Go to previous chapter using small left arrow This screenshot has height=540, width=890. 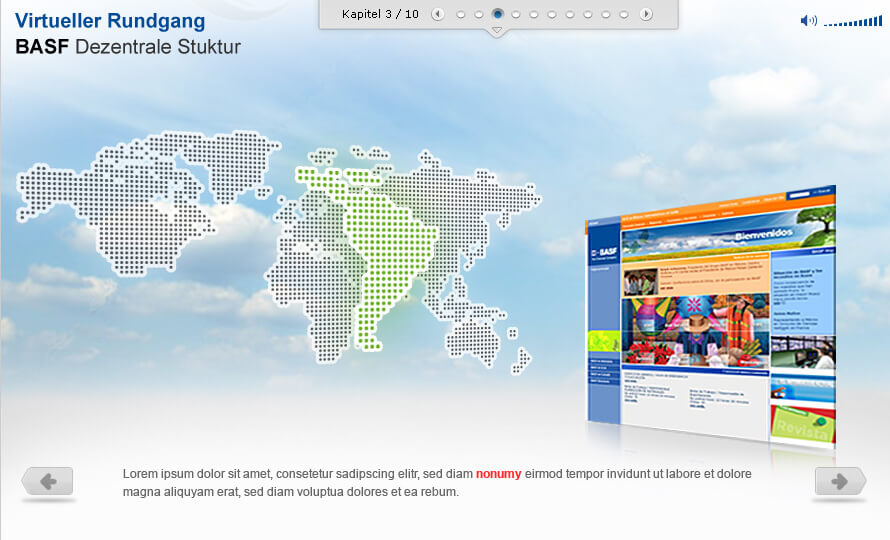coord(438,14)
